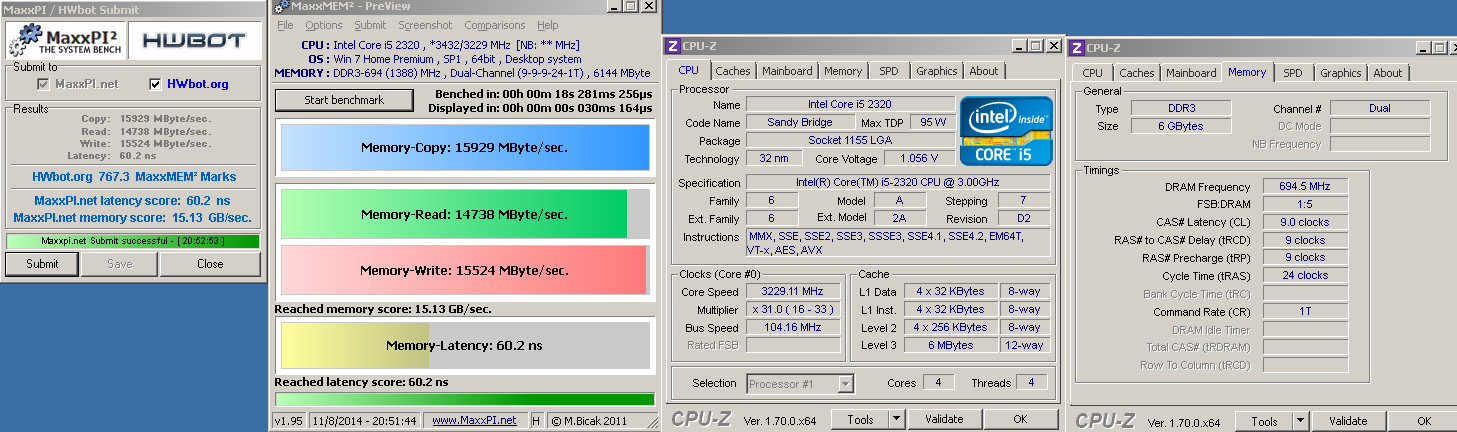Click the DRAM Frequency 694.5 MHz field

point(1306,186)
